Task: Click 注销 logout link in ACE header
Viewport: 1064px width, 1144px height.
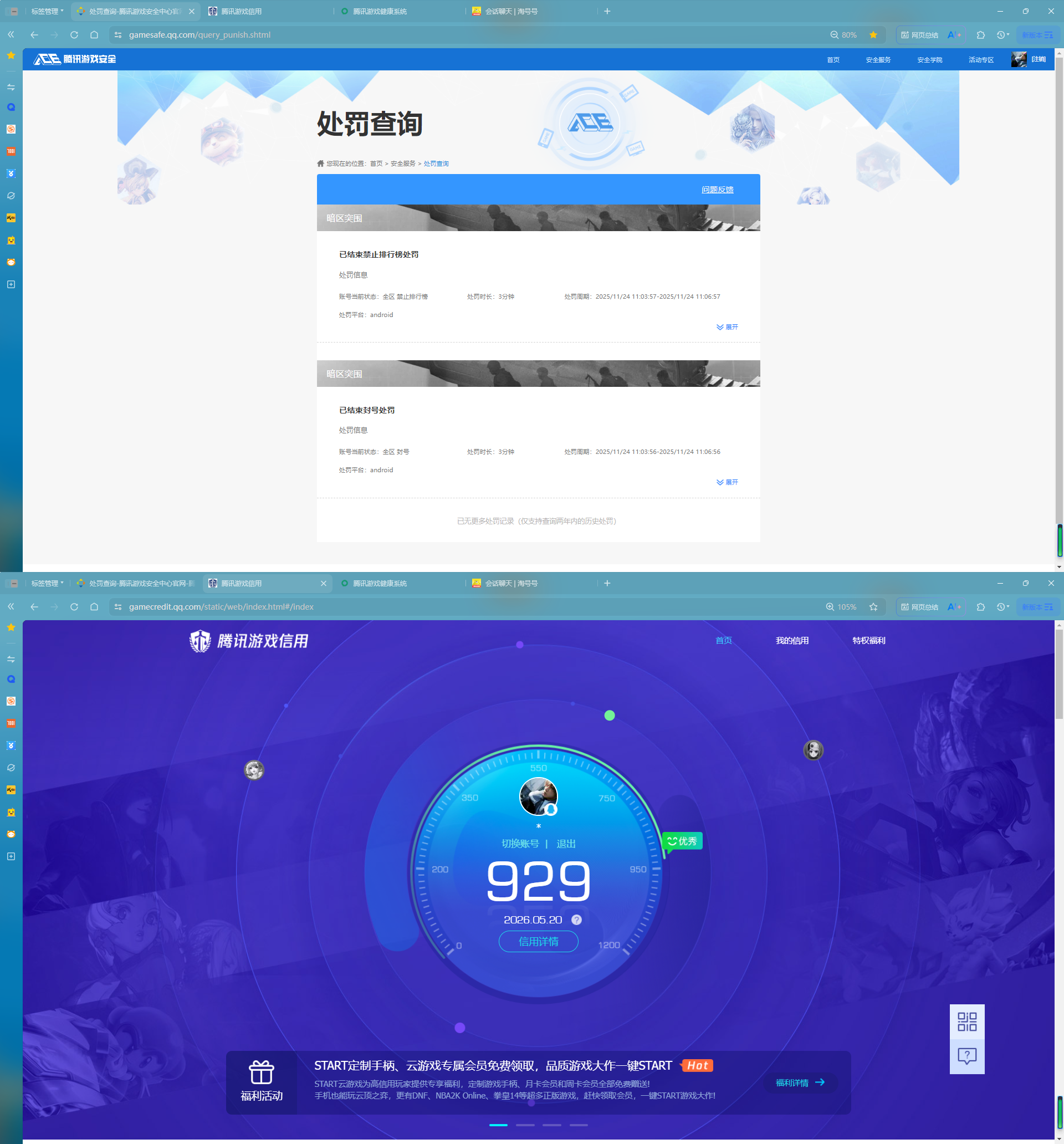Action: pyautogui.click(x=1039, y=59)
